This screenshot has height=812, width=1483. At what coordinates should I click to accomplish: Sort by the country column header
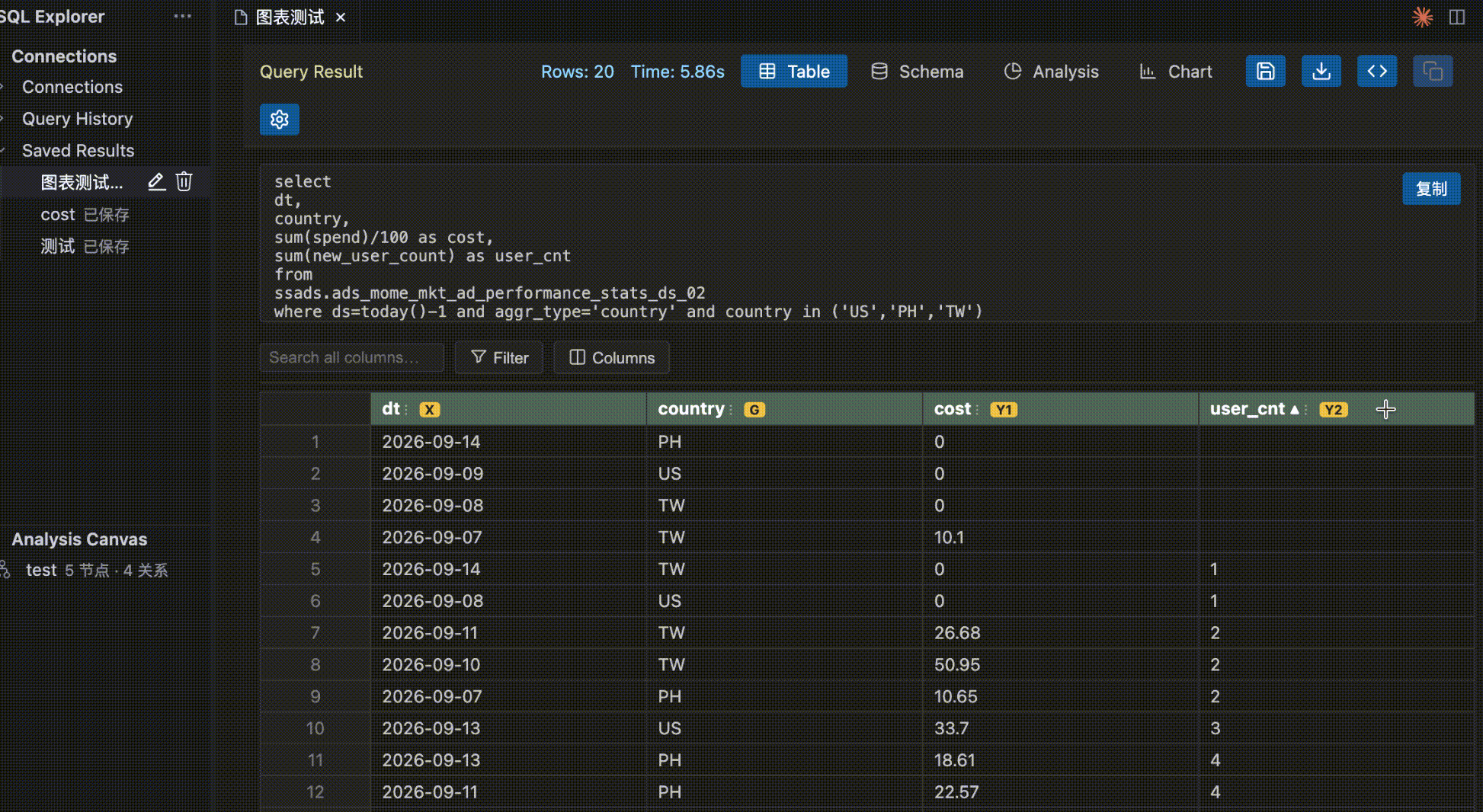coord(691,409)
